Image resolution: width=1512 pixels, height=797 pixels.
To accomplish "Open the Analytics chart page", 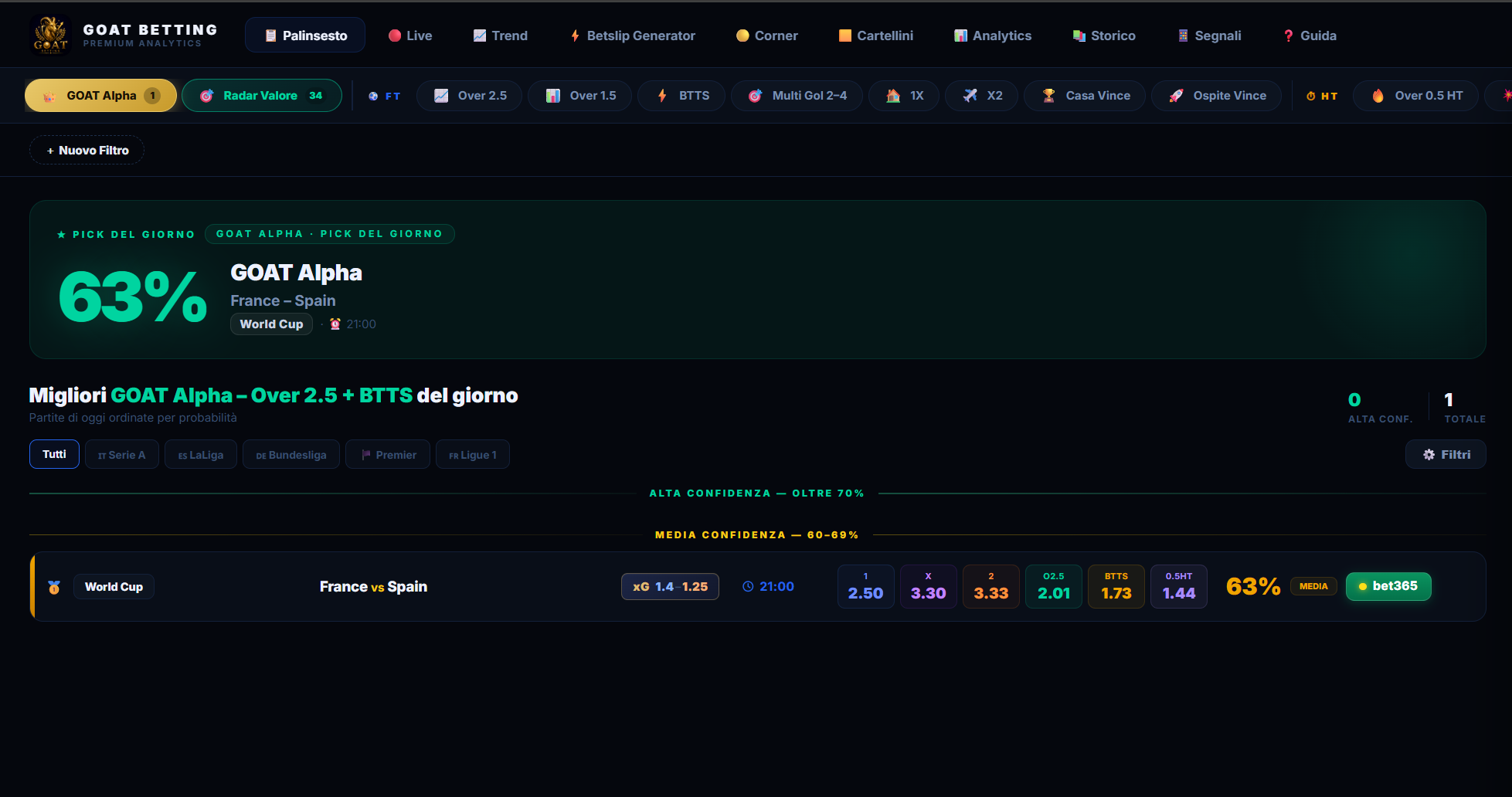I will coord(993,36).
